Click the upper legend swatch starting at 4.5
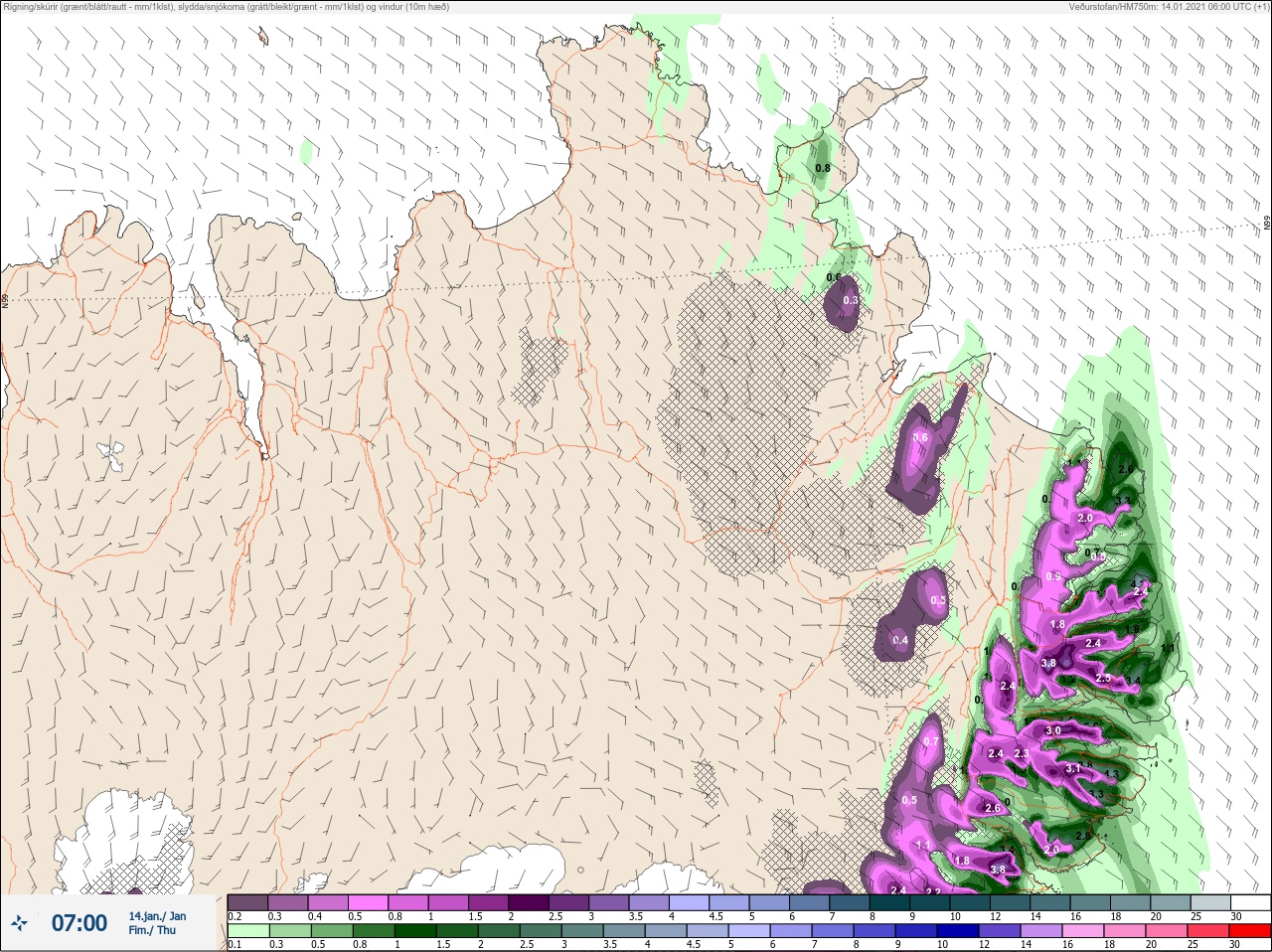Viewport: 1272px width, 952px height. click(x=728, y=902)
